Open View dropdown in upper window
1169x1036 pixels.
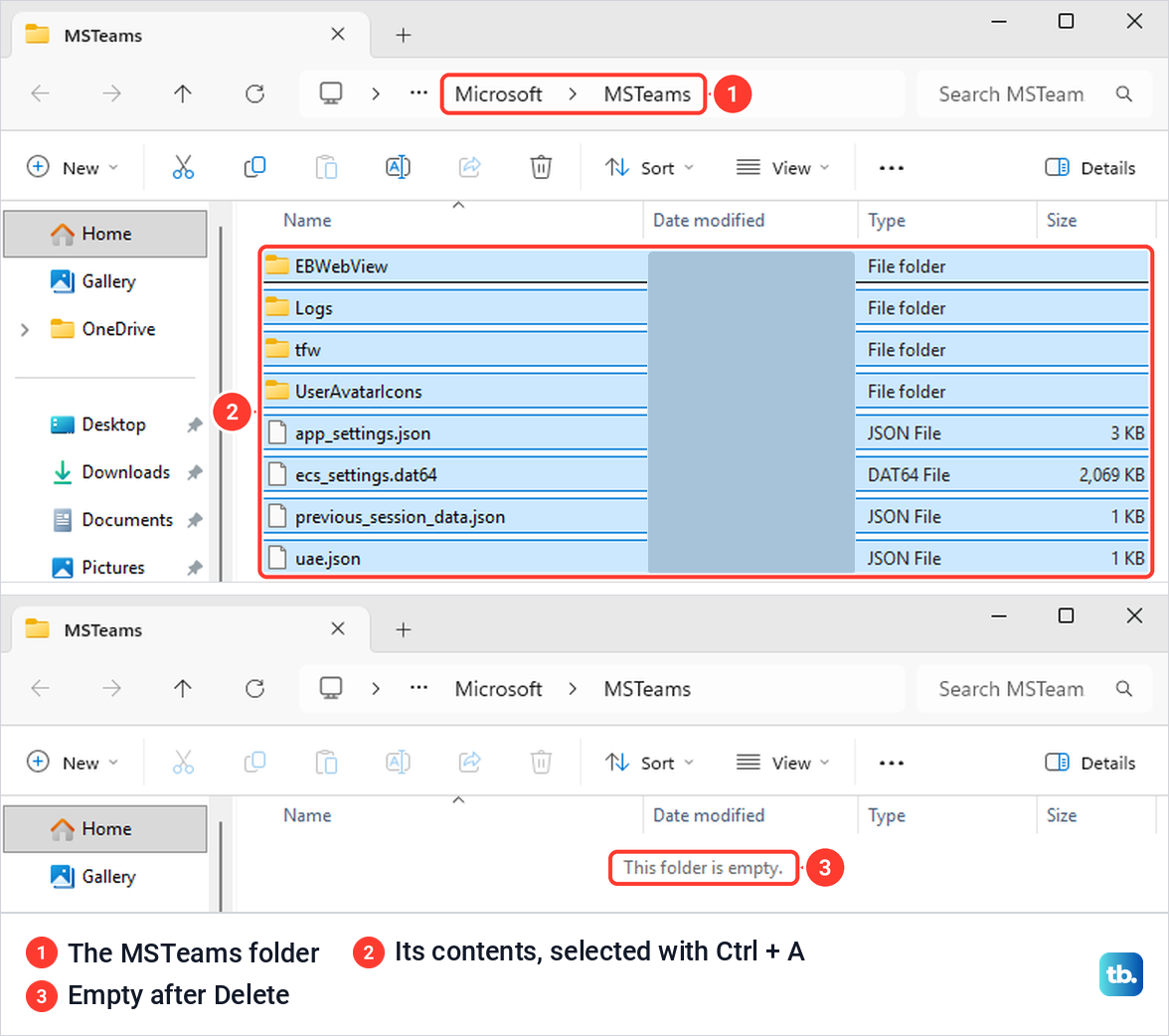(x=783, y=168)
